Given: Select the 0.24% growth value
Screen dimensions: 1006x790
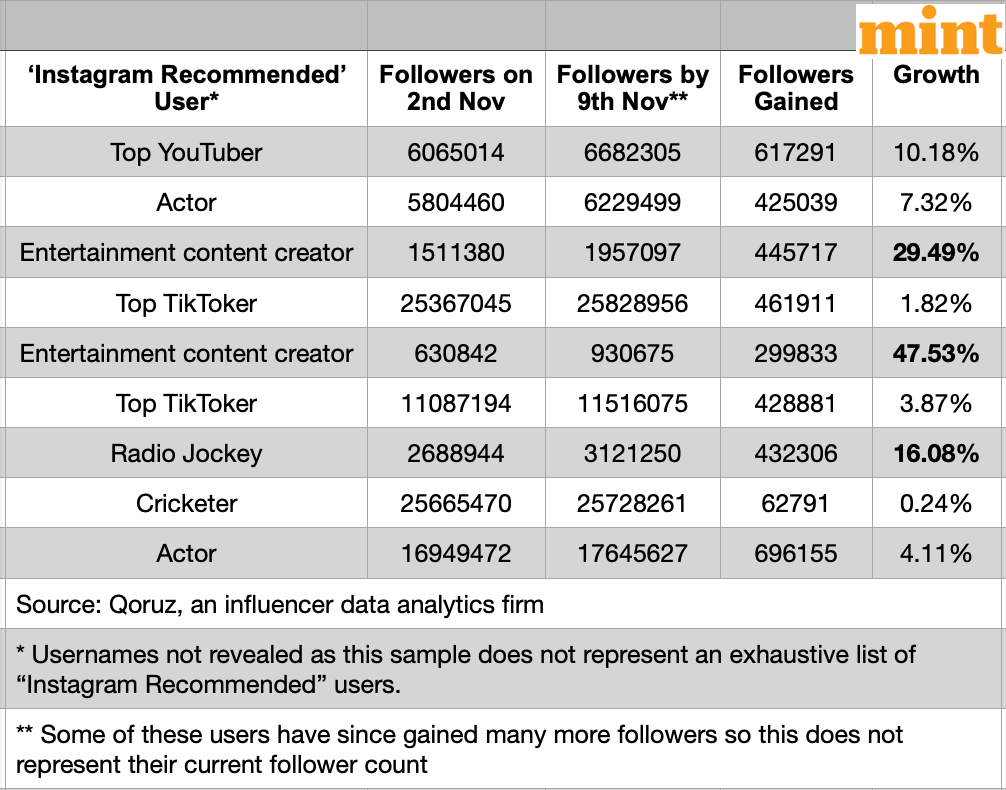Looking at the screenshot, I should tap(936, 503).
